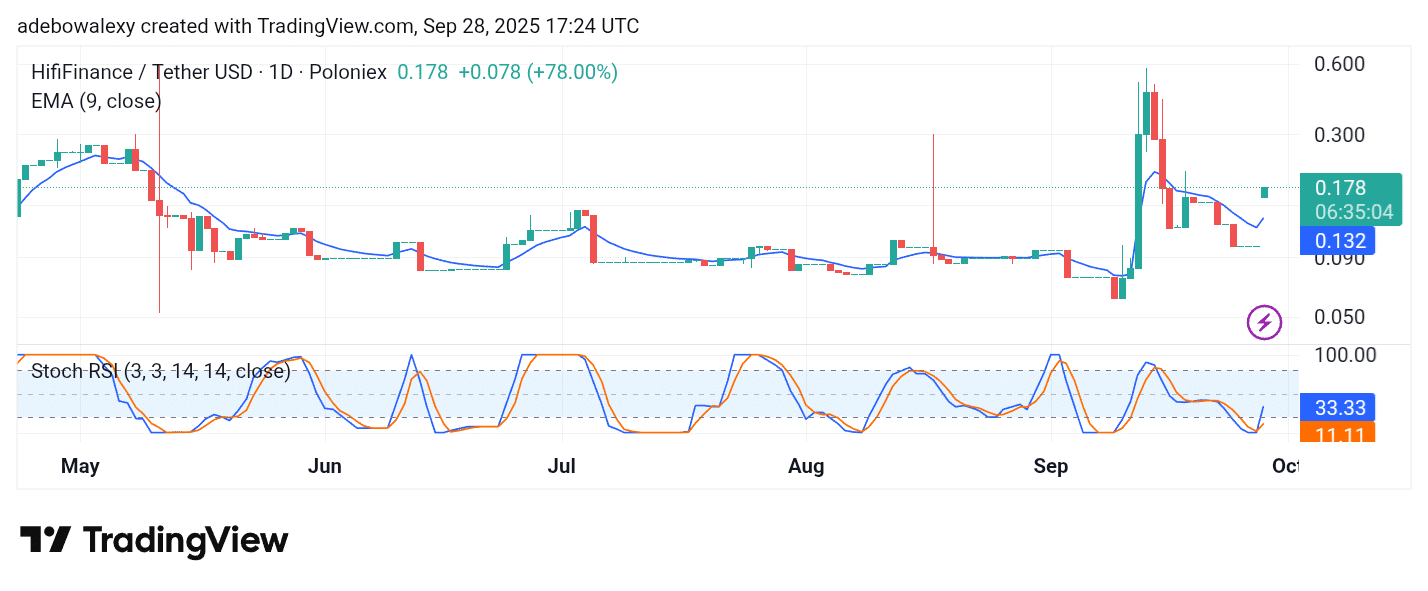
Task: Click the 0.090 price axis label
Action: pos(1339,258)
